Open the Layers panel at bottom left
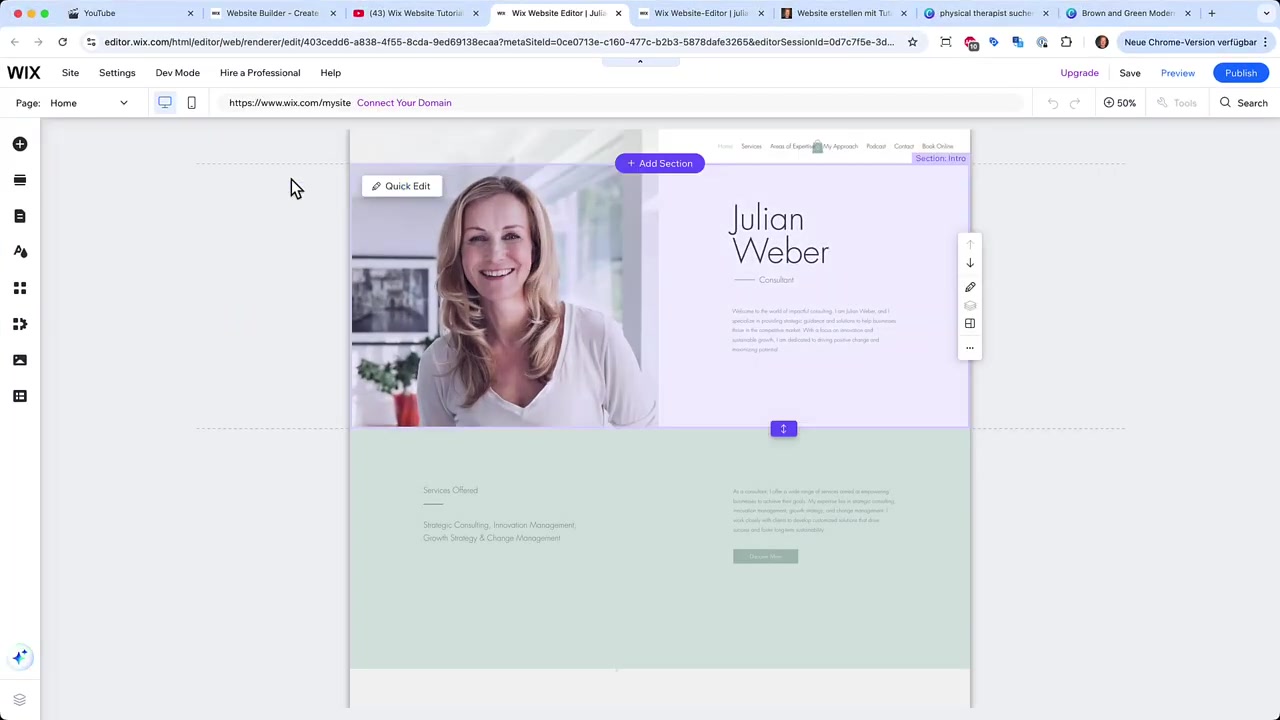This screenshot has width=1280, height=720. (20, 700)
